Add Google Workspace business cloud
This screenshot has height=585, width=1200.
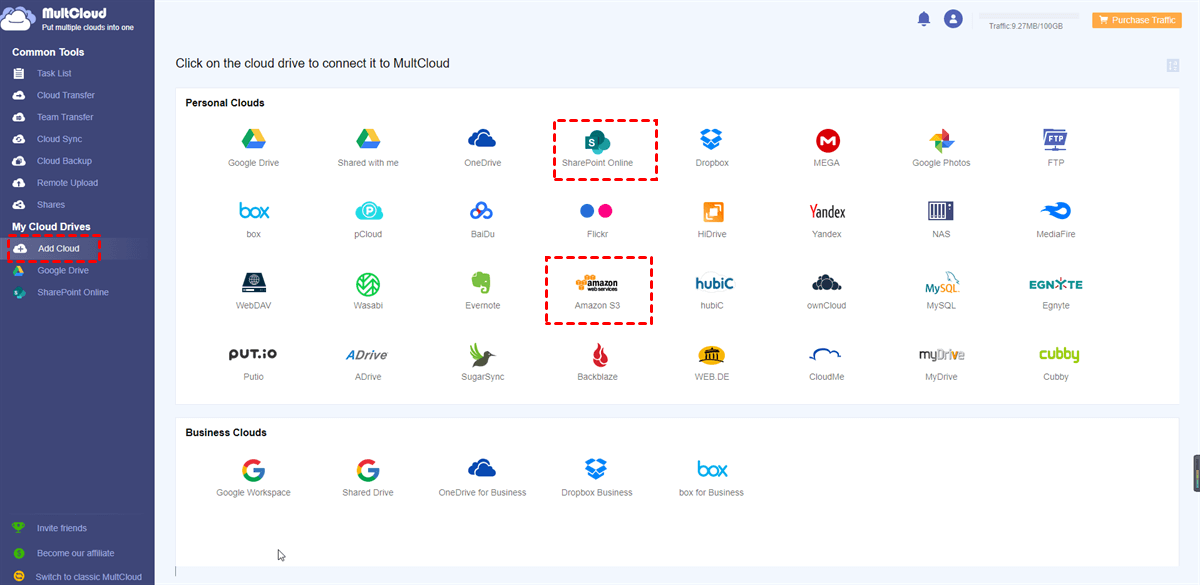click(x=253, y=478)
